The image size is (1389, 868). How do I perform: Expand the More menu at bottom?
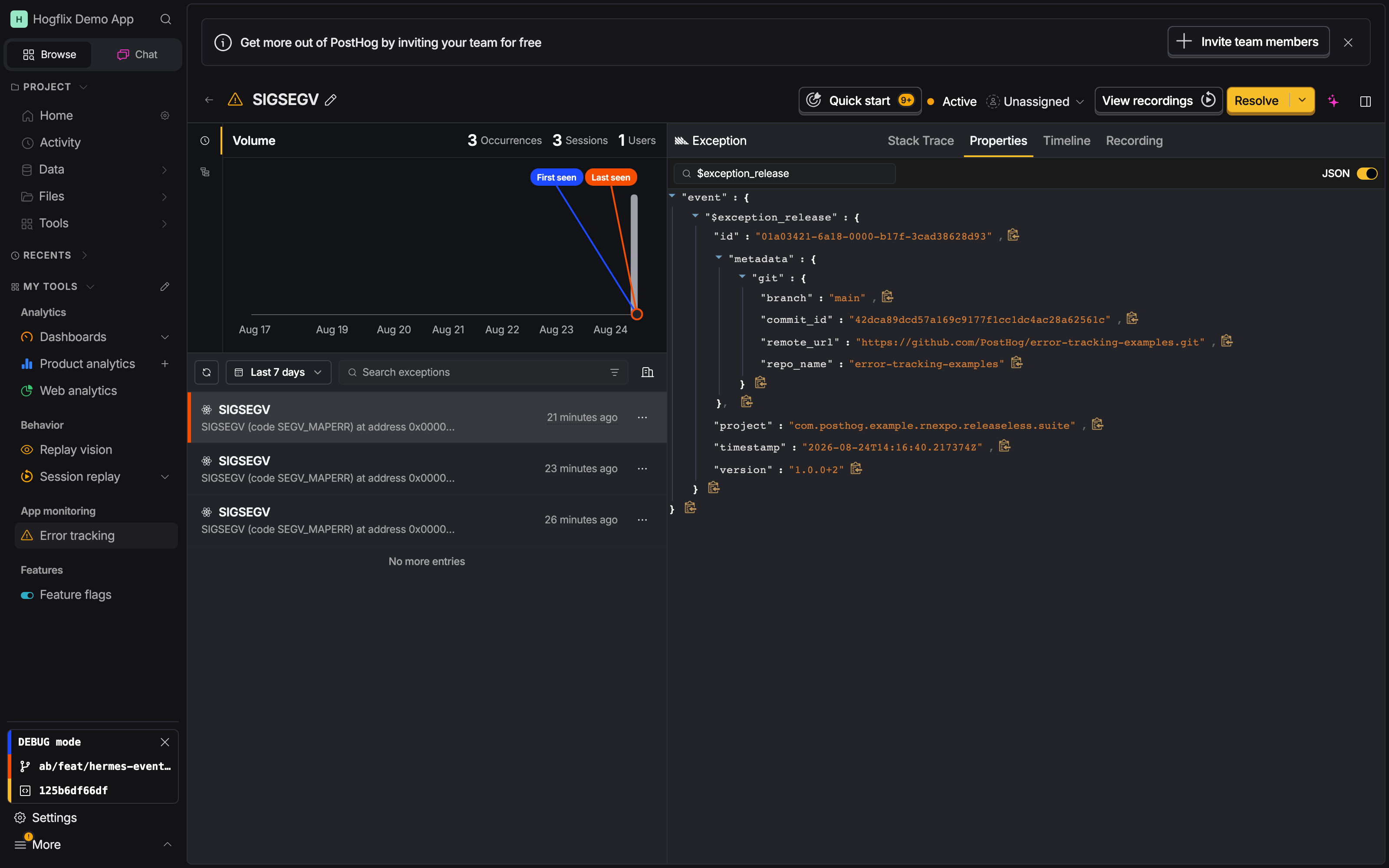(x=93, y=845)
